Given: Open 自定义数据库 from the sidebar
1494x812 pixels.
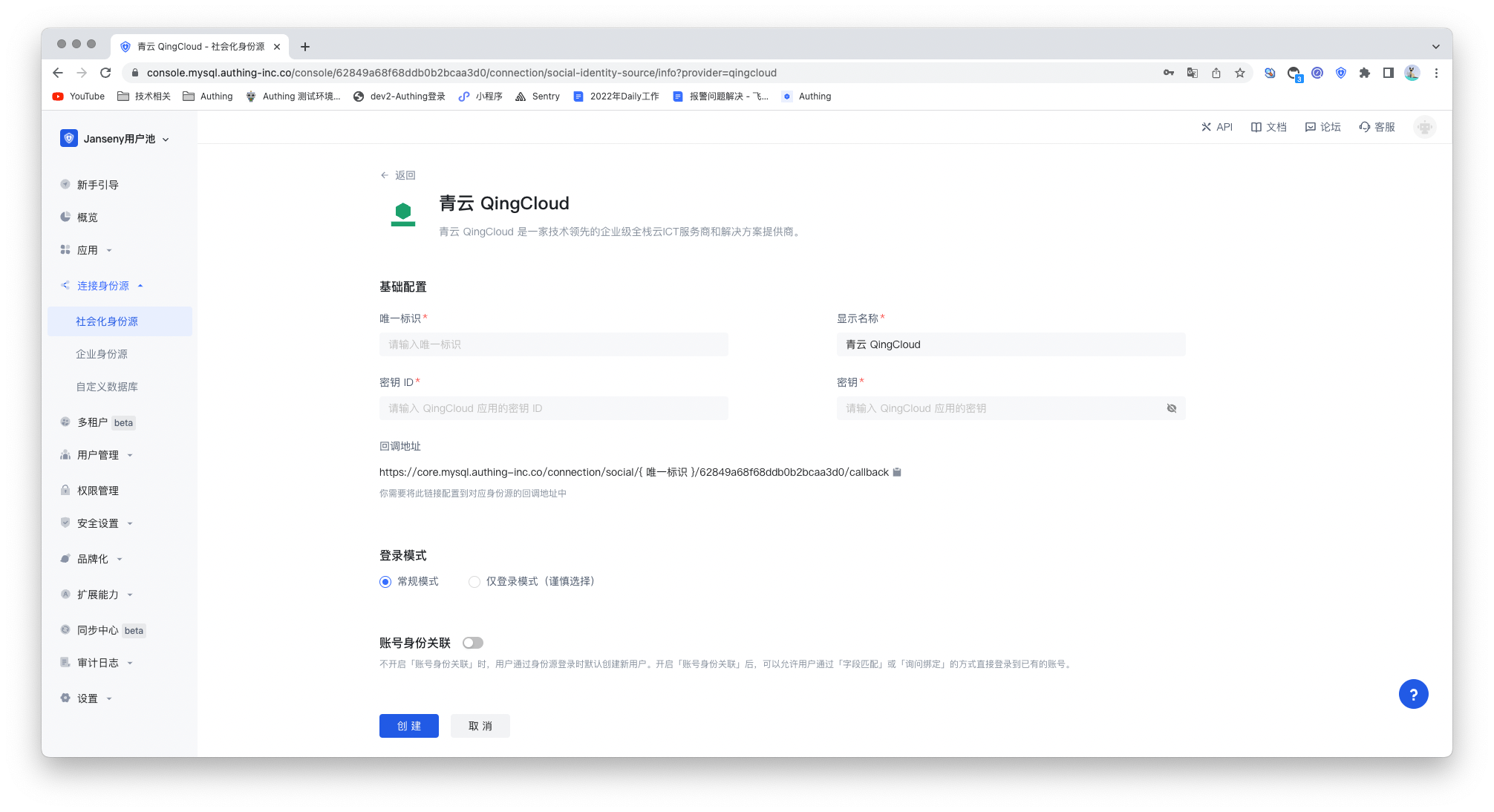Looking at the screenshot, I should pyautogui.click(x=106, y=387).
